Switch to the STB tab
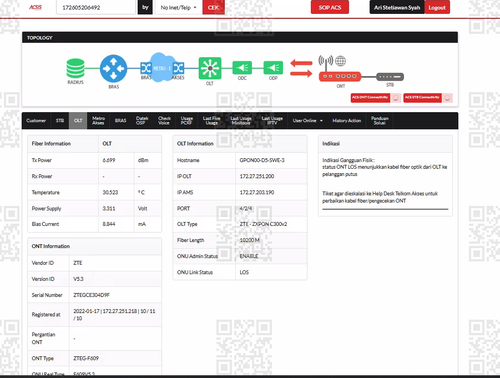Screen dimensions: 500x378 (x=60, y=121)
